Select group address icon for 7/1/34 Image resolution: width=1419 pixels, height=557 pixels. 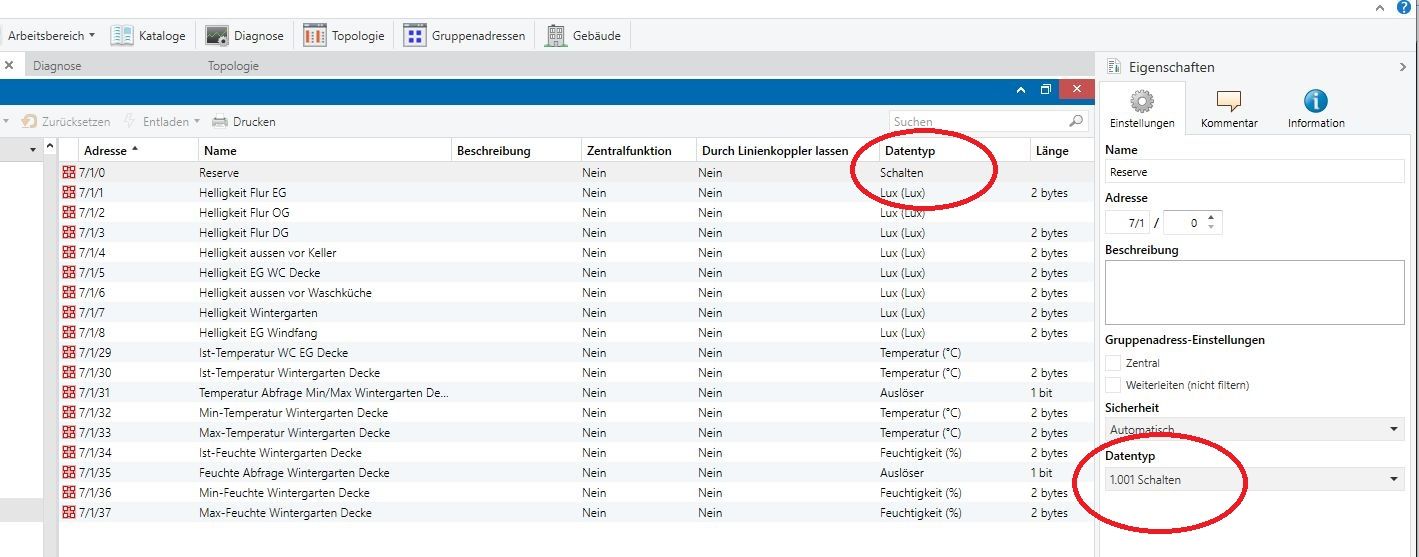(x=69, y=452)
